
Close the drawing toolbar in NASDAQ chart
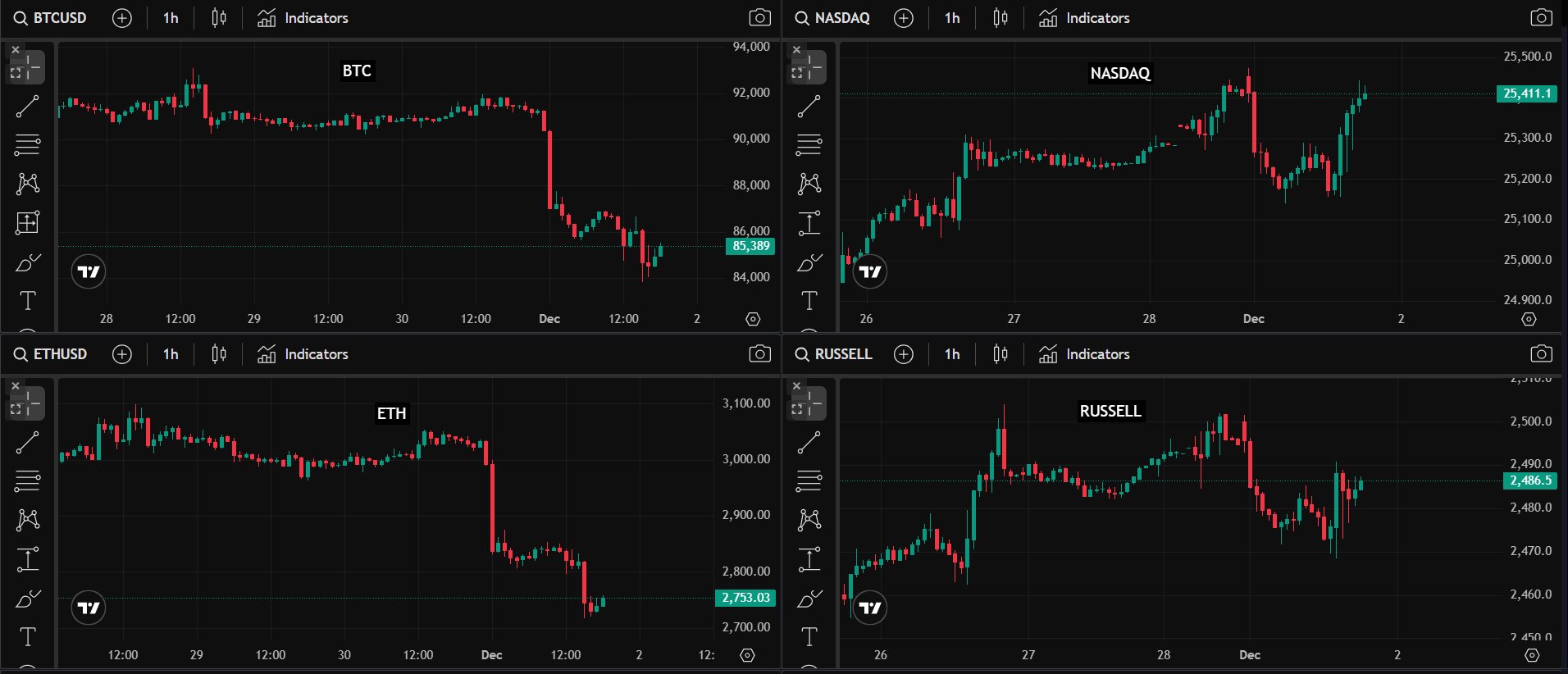(x=796, y=50)
